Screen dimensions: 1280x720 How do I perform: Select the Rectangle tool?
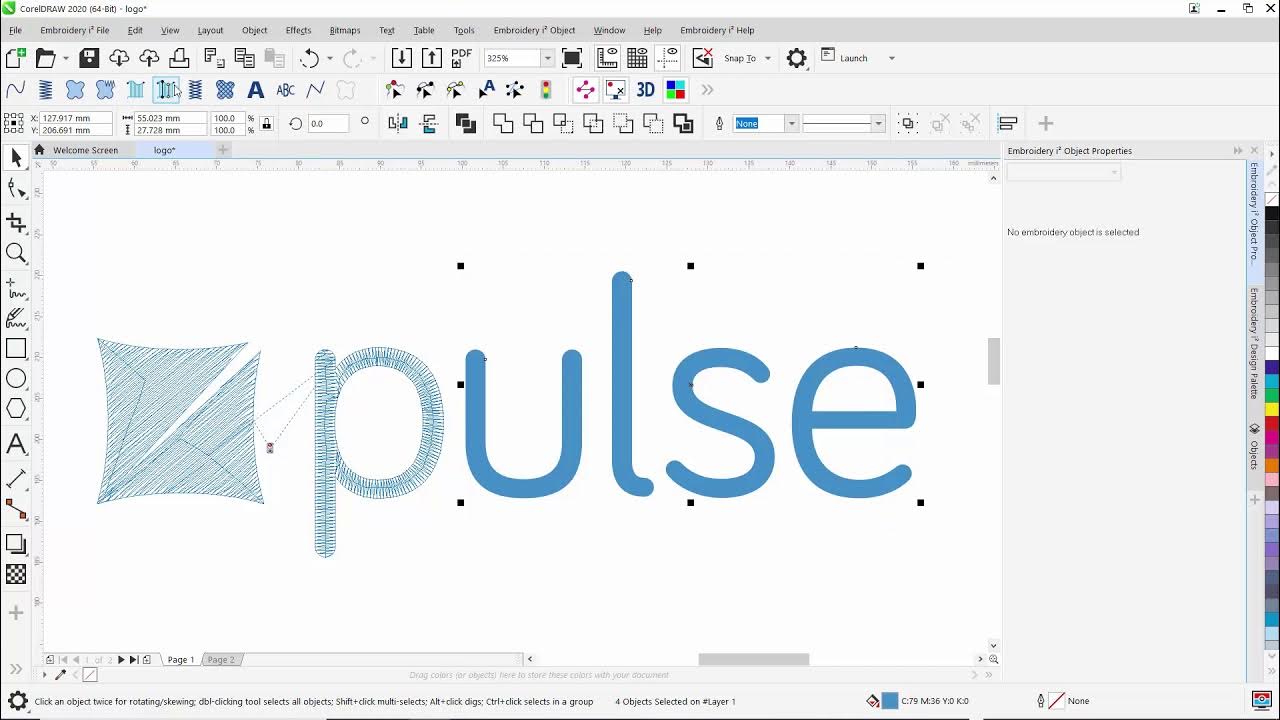(x=16, y=348)
